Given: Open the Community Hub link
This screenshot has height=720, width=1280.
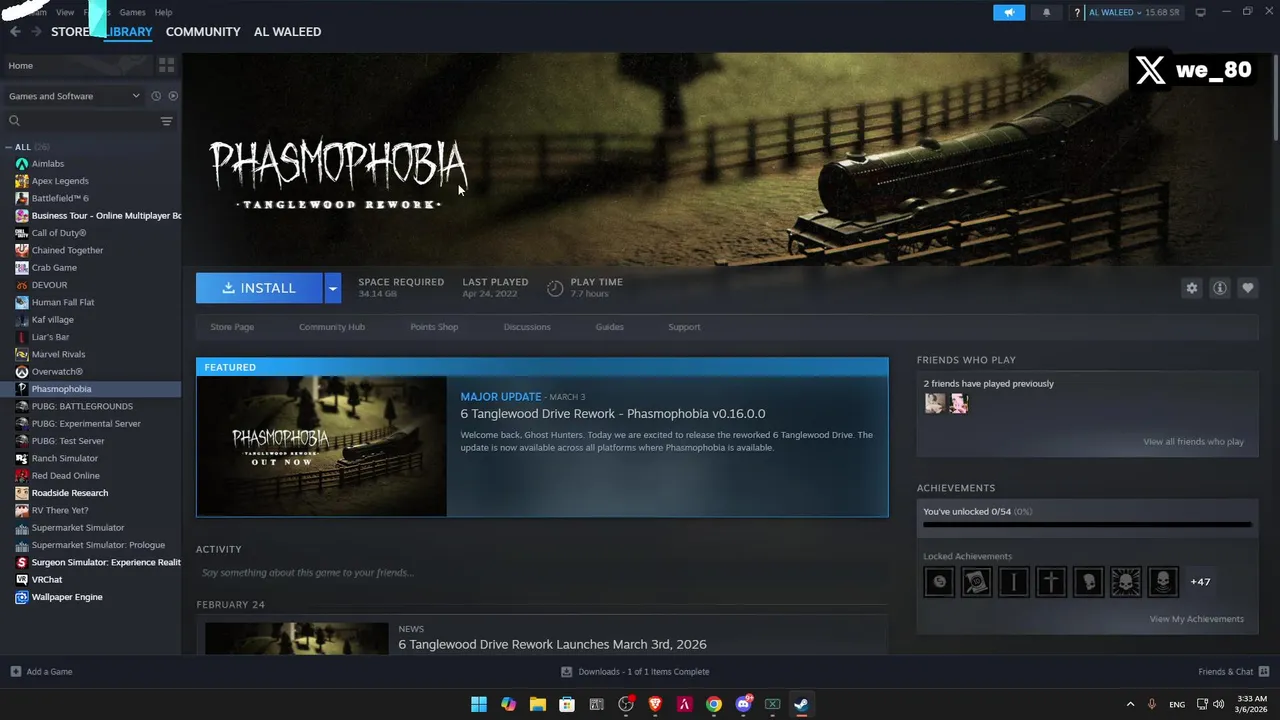Looking at the screenshot, I should pyautogui.click(x=332, y=327).
